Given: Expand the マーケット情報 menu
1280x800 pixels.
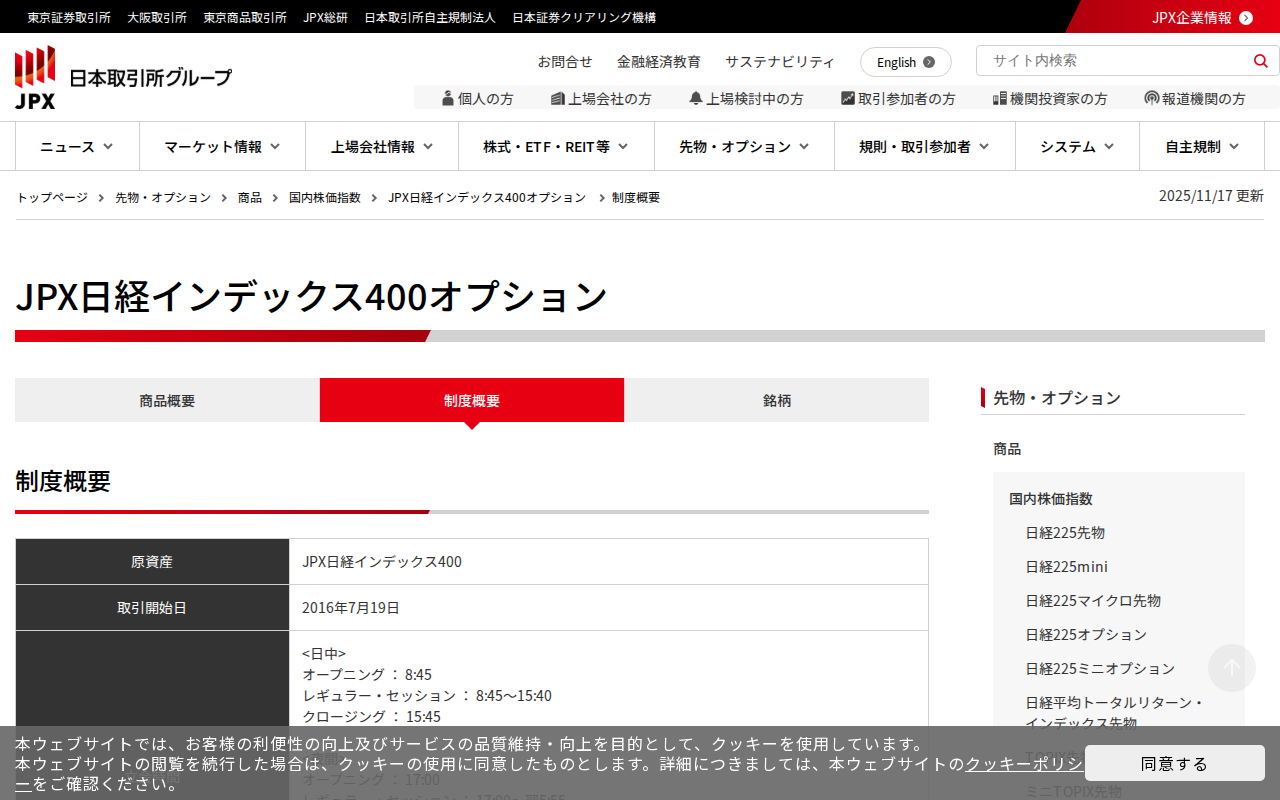Looking at the screenshot, I should click(222, 146).
